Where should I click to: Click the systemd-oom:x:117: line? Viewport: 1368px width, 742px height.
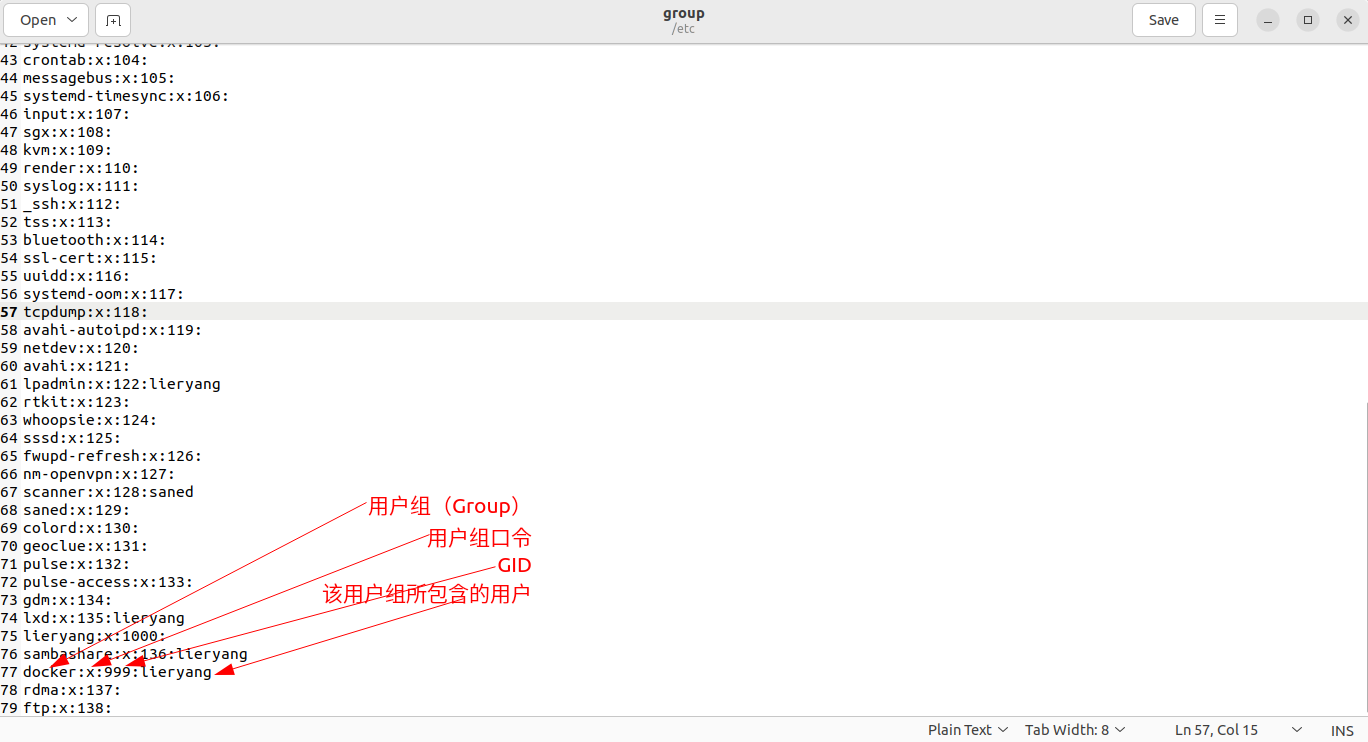tap(103, 294)
